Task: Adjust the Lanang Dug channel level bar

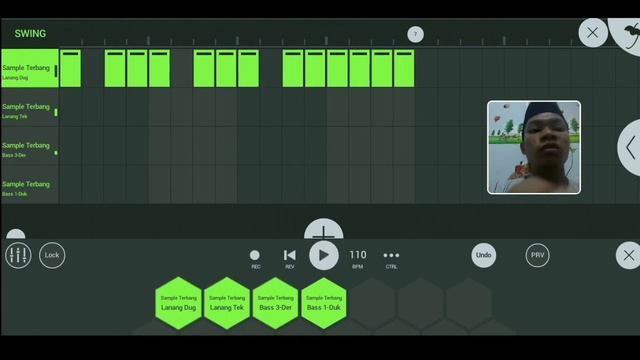Action: pos(56,71)
